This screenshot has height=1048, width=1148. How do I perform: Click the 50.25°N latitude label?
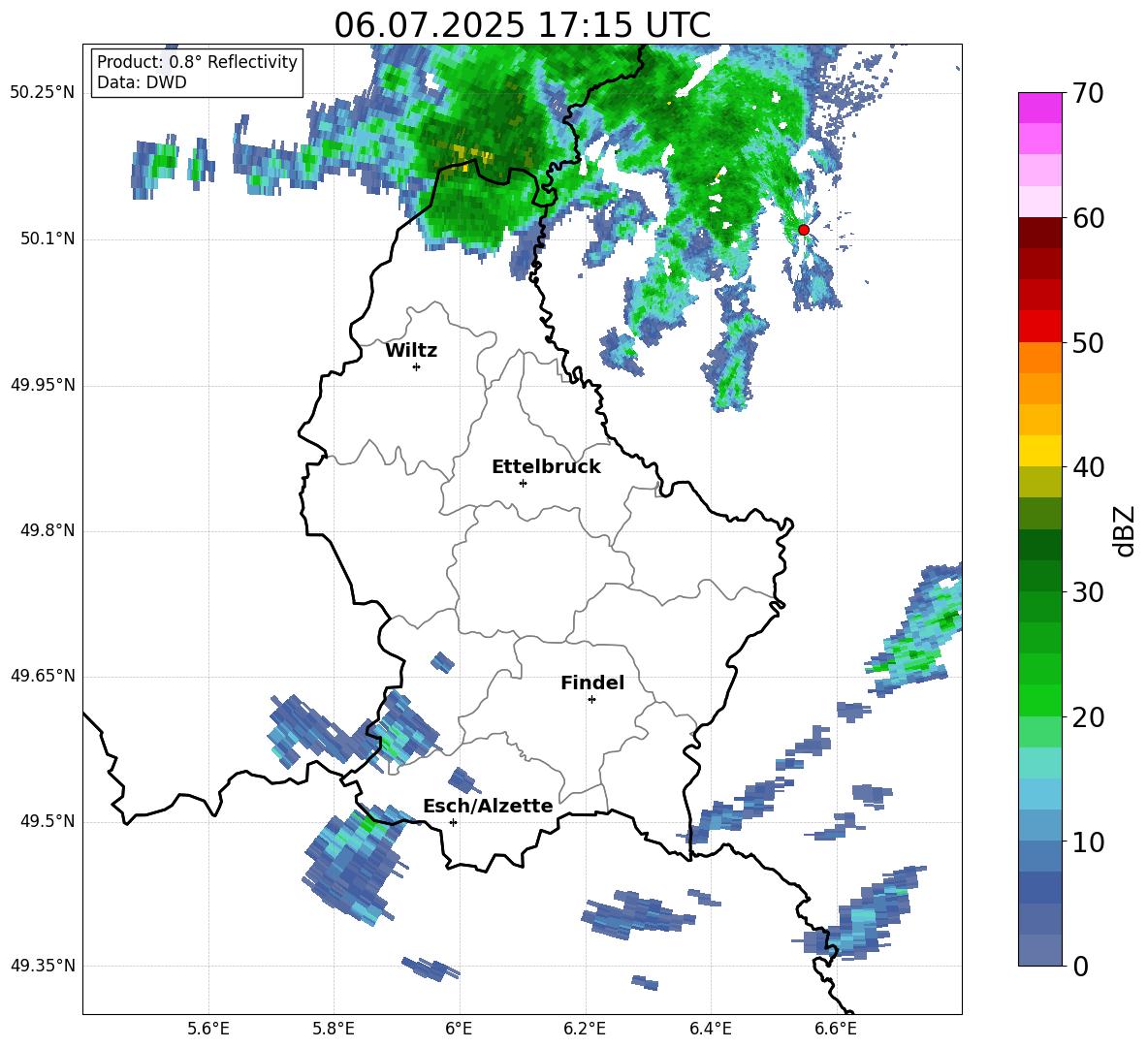tap(43, 93)
